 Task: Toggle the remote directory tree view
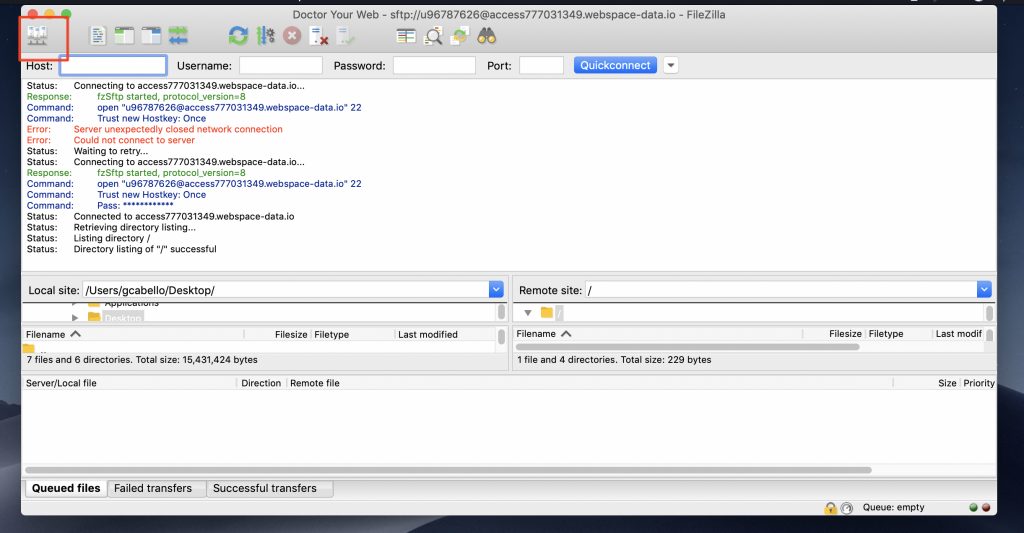tap(151, 36)
